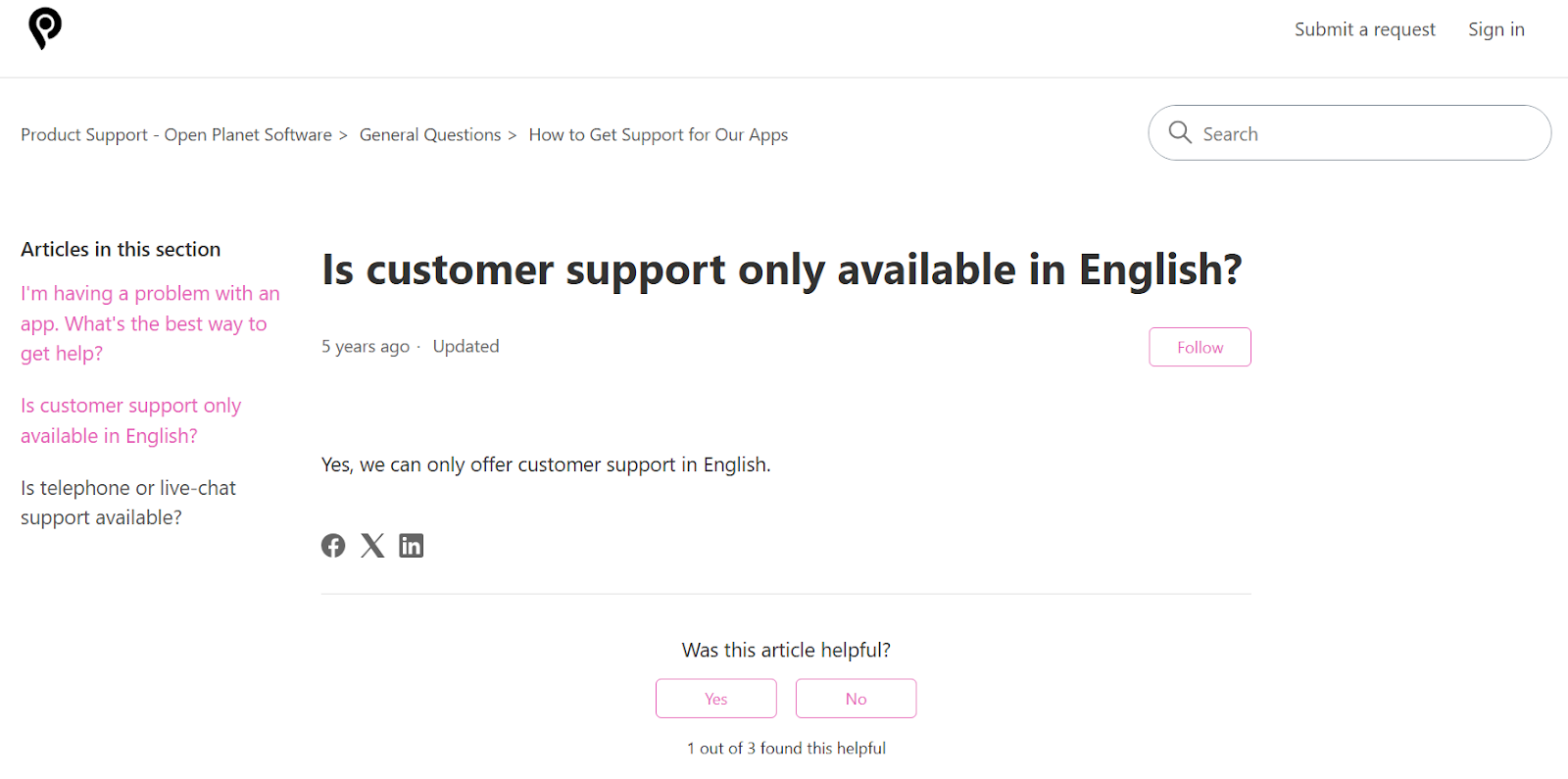Open article about getting help with an app
The width and height of the screenshot is (1568, 779).
pyautogui.click(x=149, y=323)
